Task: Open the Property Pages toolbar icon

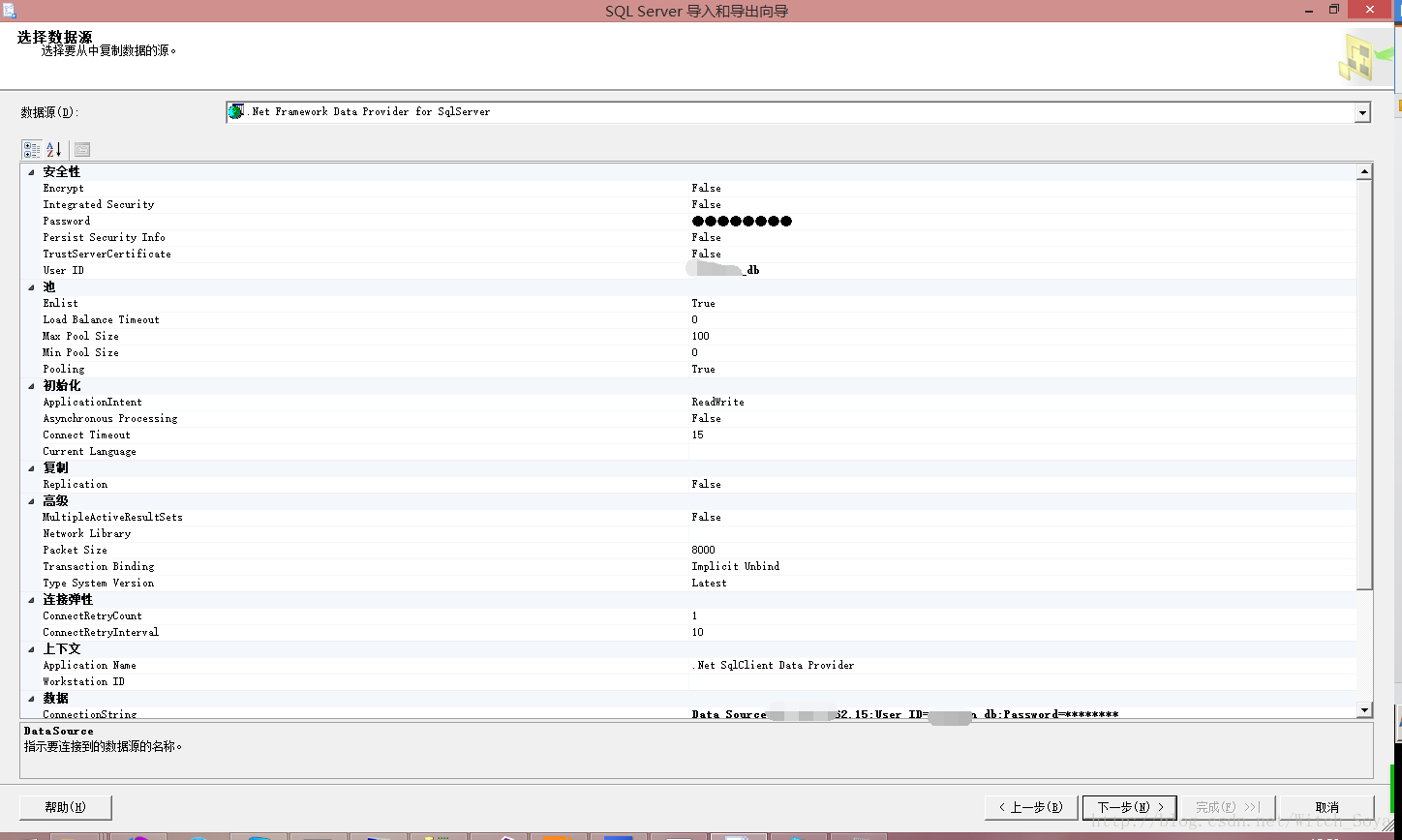Action: [x=82, y=149]
